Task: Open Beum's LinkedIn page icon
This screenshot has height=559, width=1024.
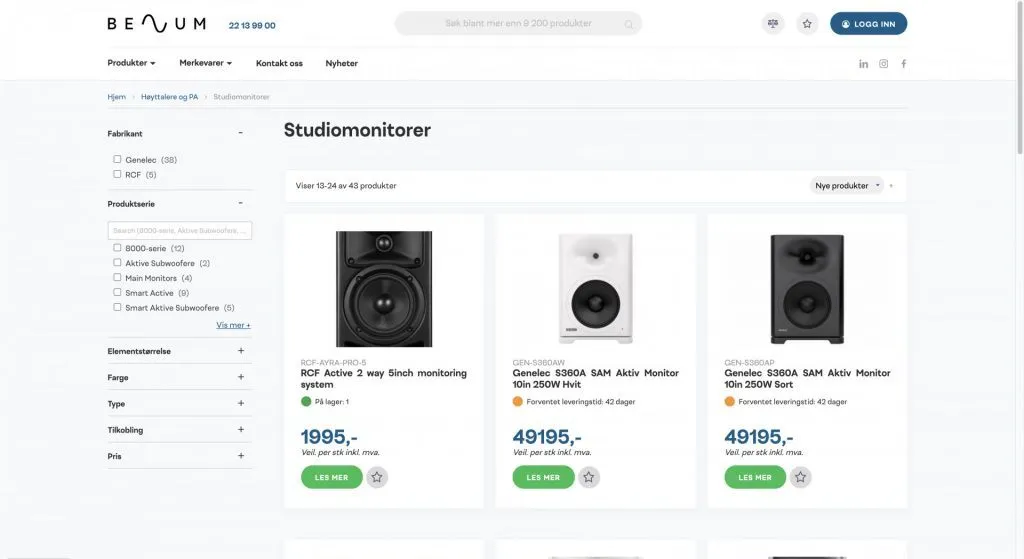Action: click(x=863, y=64)
